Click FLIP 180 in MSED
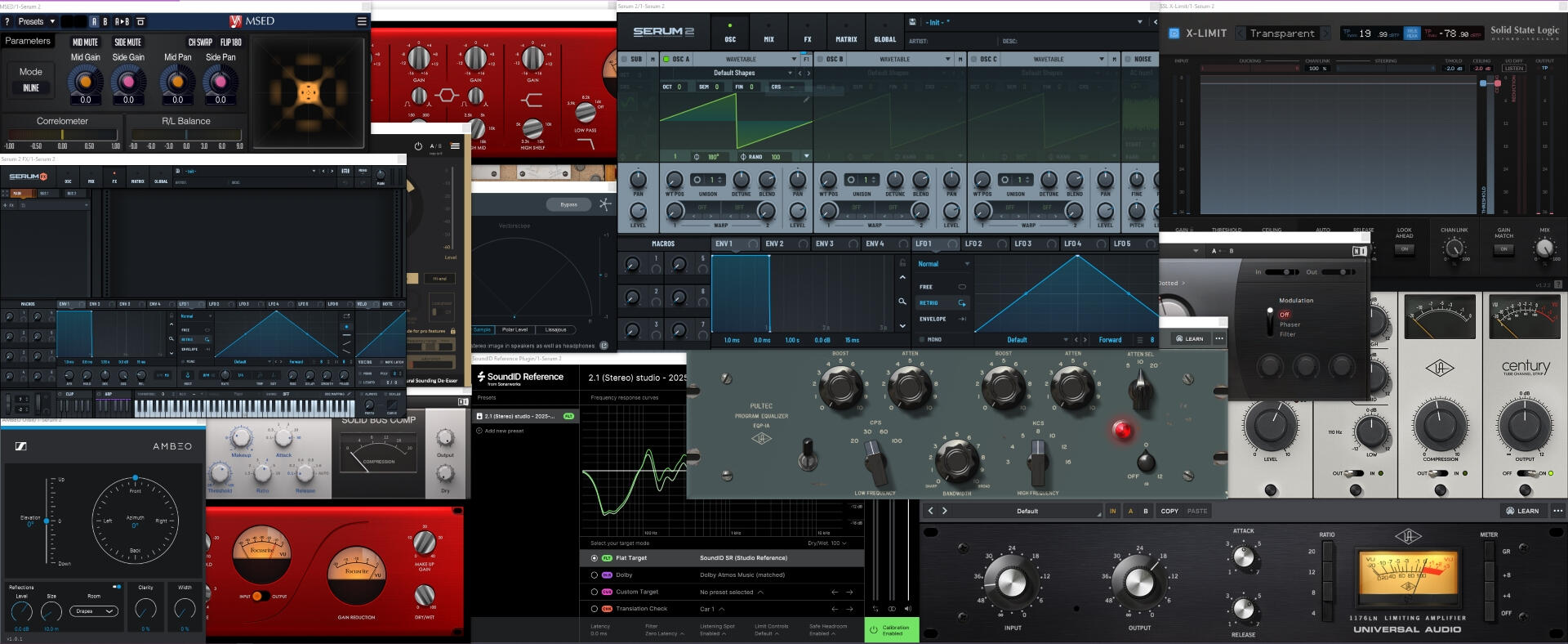The height and width of the screenshot is (644, 1568). [x=231, y=42]
